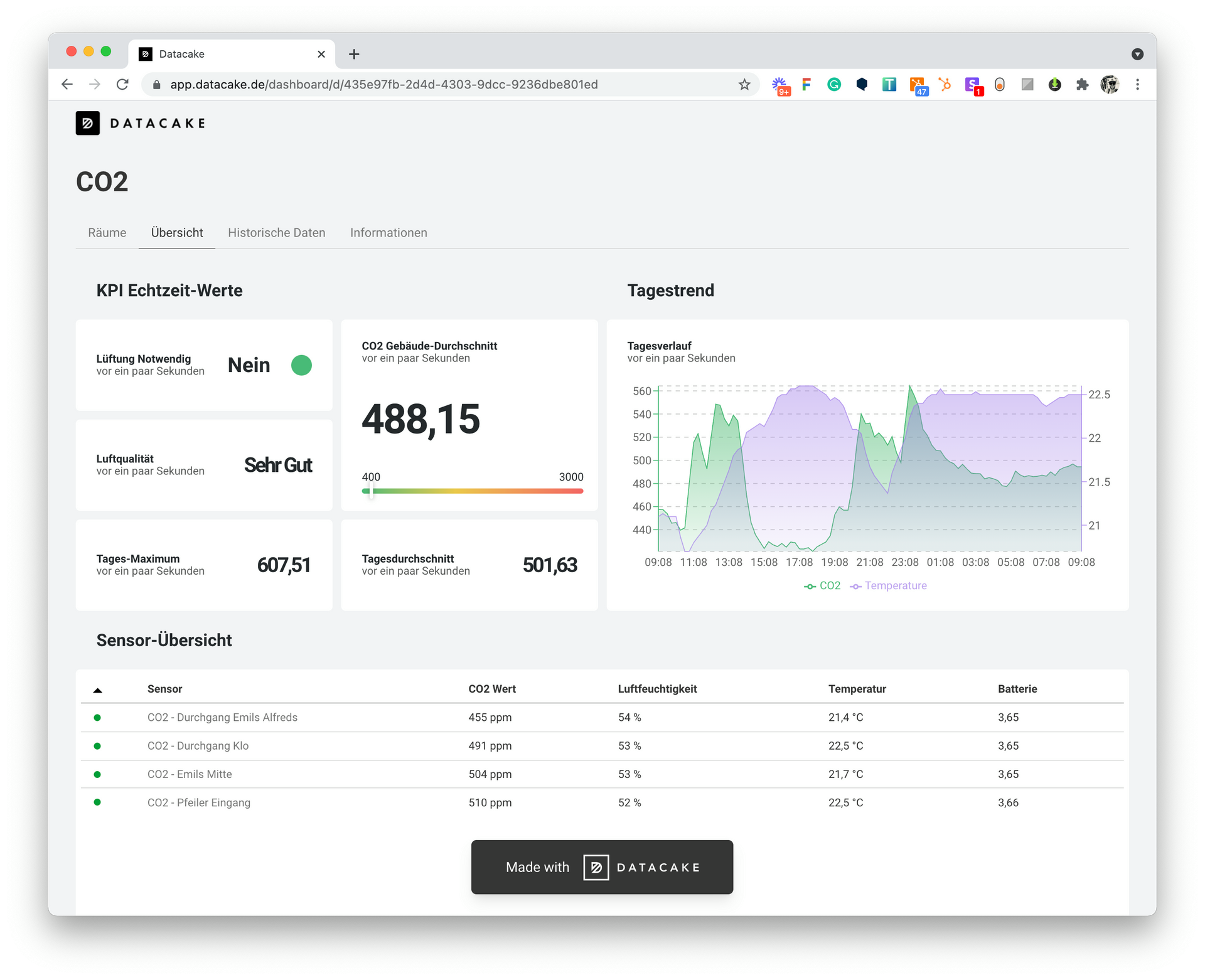The image size is (1205, 980).
Task: Open a new browser tab
Action: (x=354, y=54)
